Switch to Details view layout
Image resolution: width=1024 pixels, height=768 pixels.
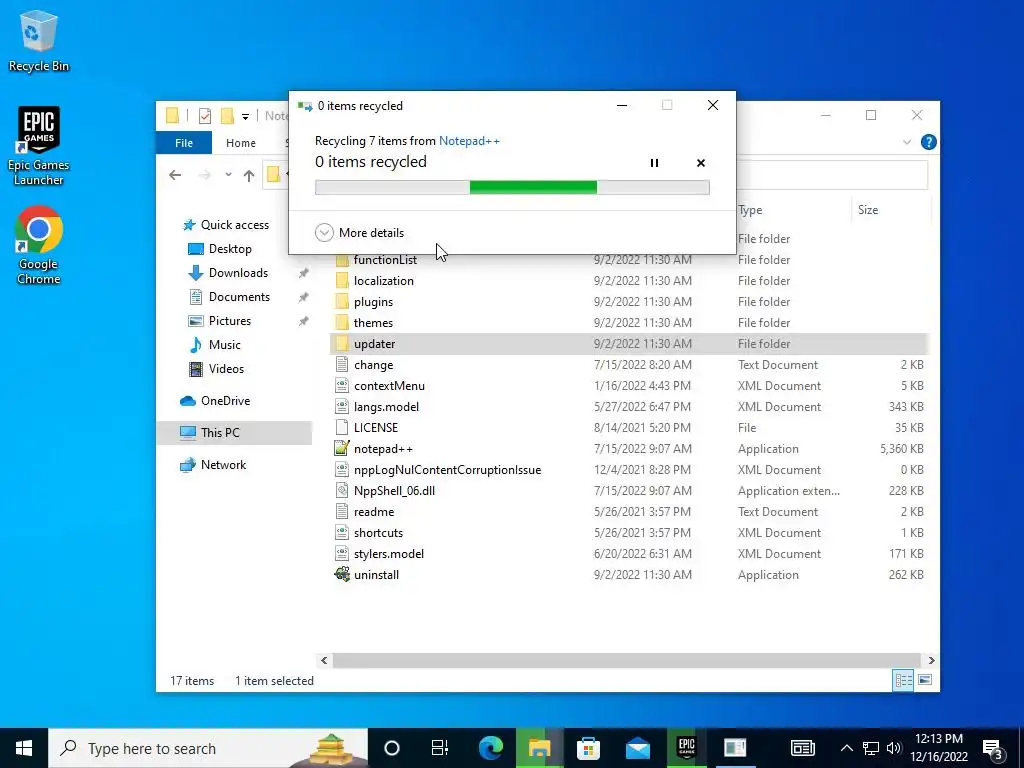tap(903, 680)
